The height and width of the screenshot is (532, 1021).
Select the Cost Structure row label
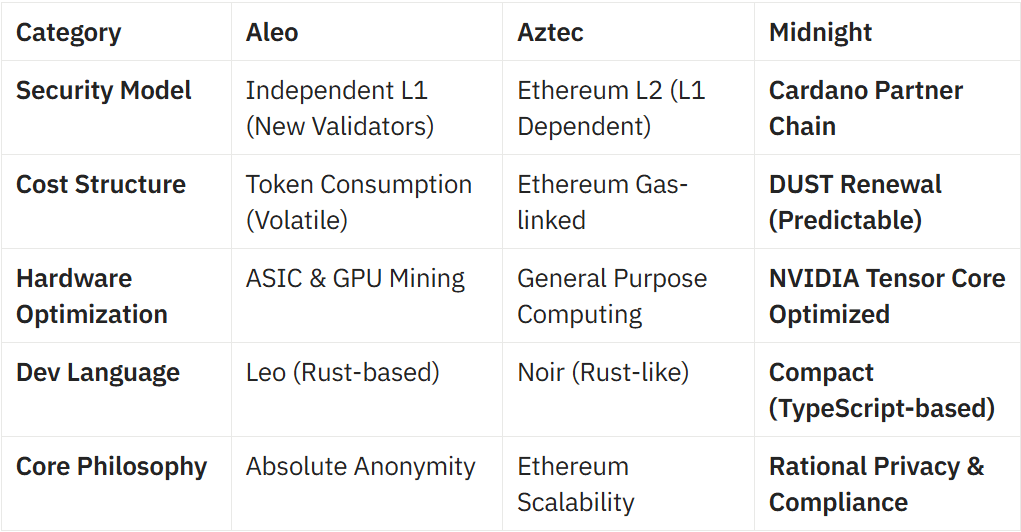tap(101, 184)
